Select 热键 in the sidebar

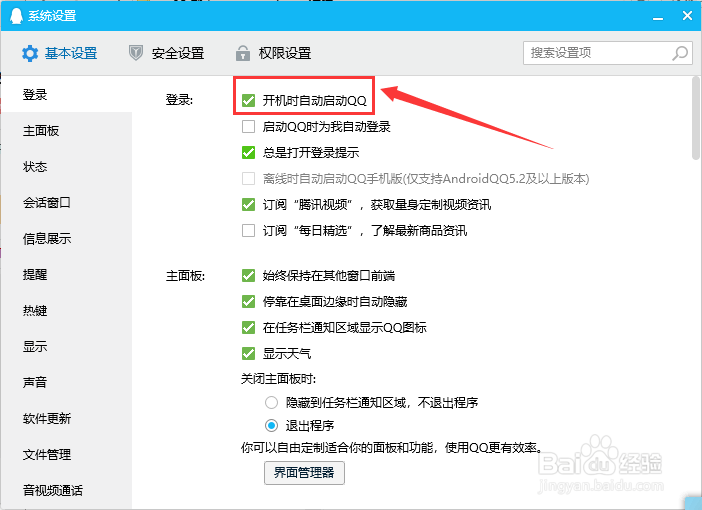(x=35, y=310)
